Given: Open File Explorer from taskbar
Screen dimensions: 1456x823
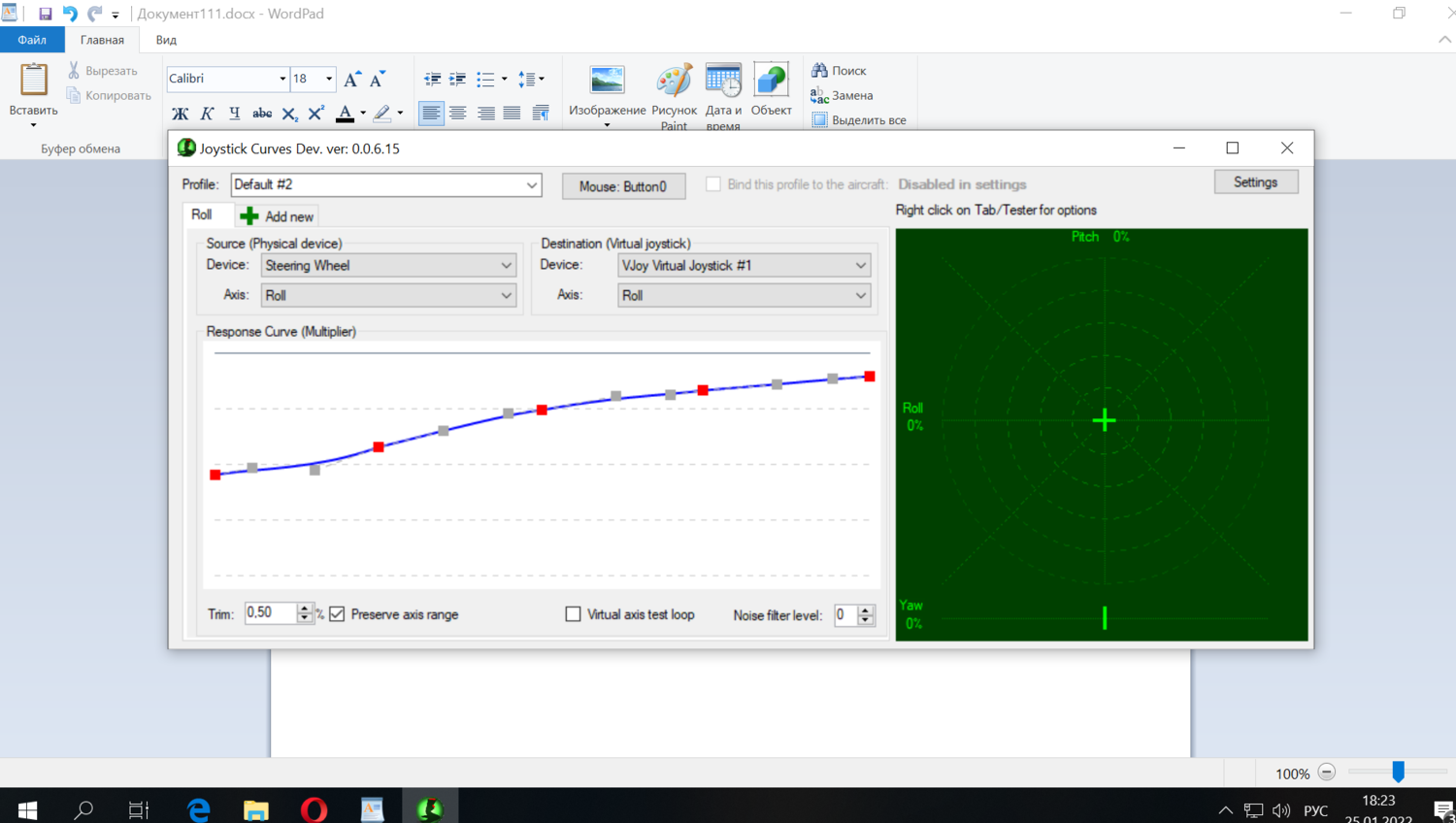Looking at the screenshot, I should tap(255, 808).
